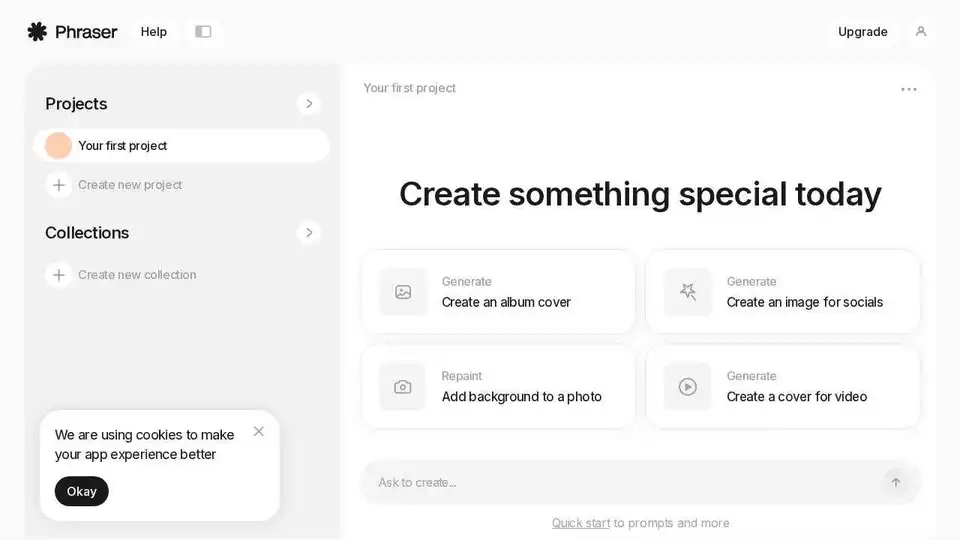Open the Help menu
This screenshot has width=960, height=540.
(154, 32)
